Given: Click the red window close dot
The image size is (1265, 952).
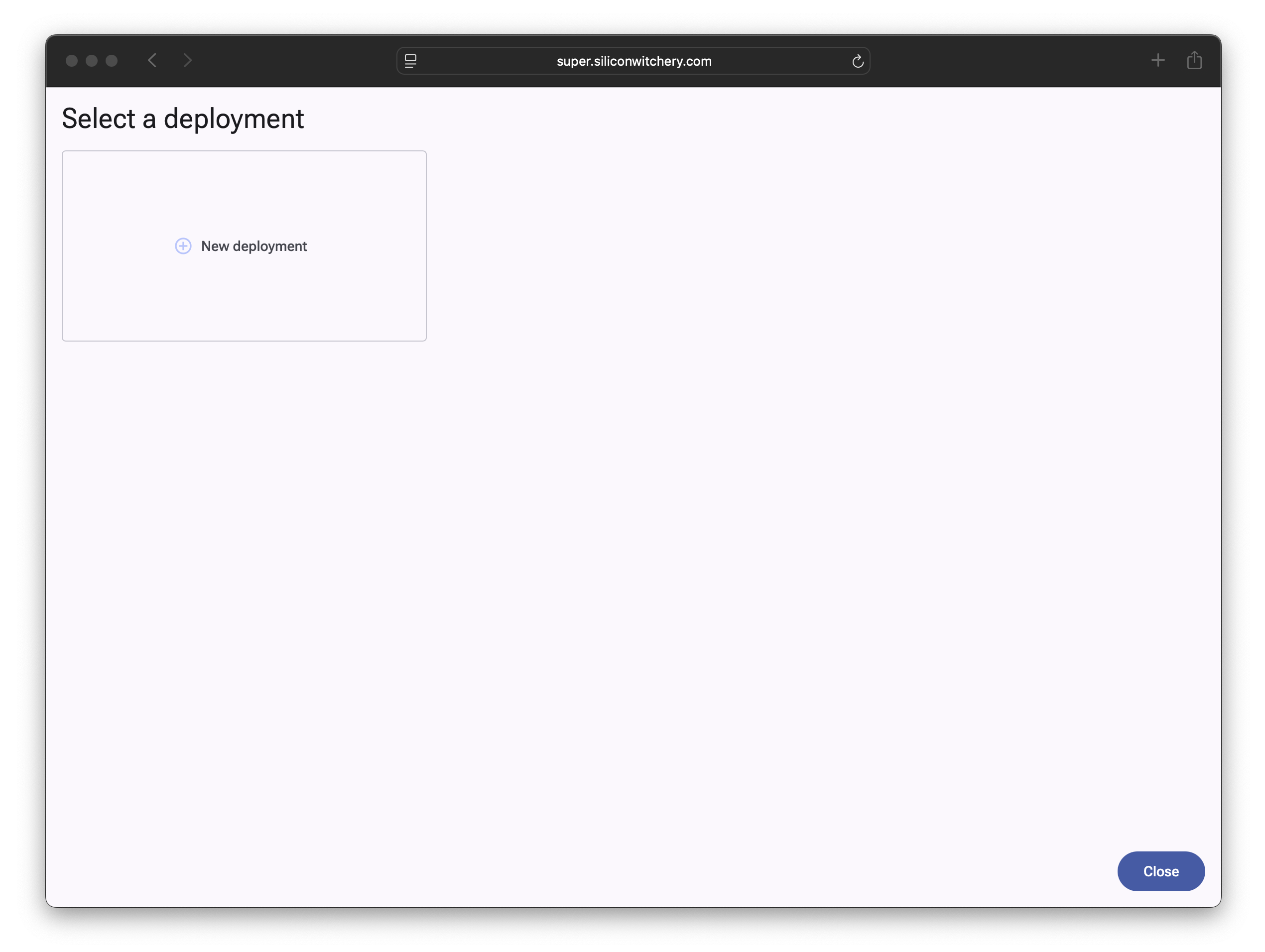Looking at the screenshot, I should click(72, 61).
